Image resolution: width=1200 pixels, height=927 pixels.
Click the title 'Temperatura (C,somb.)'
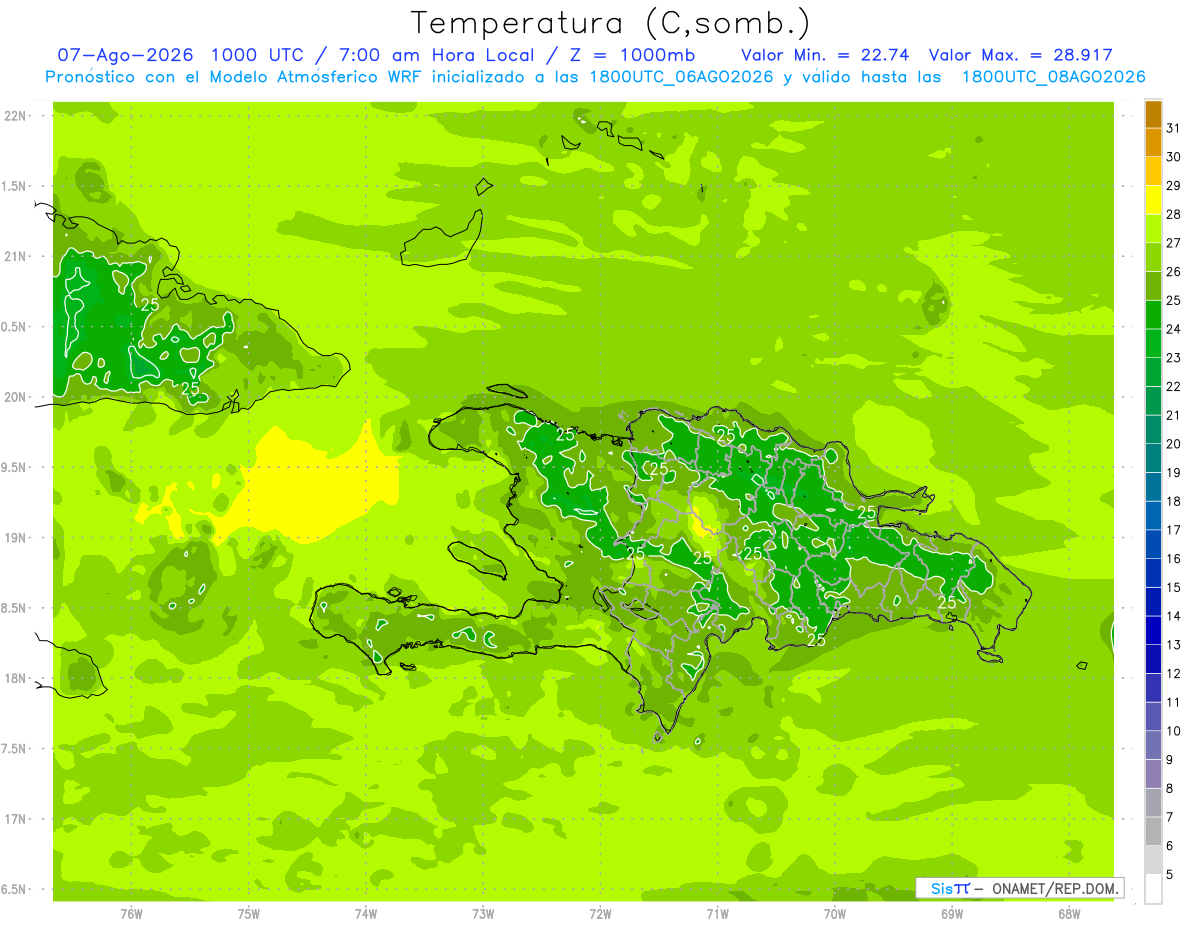610,23
